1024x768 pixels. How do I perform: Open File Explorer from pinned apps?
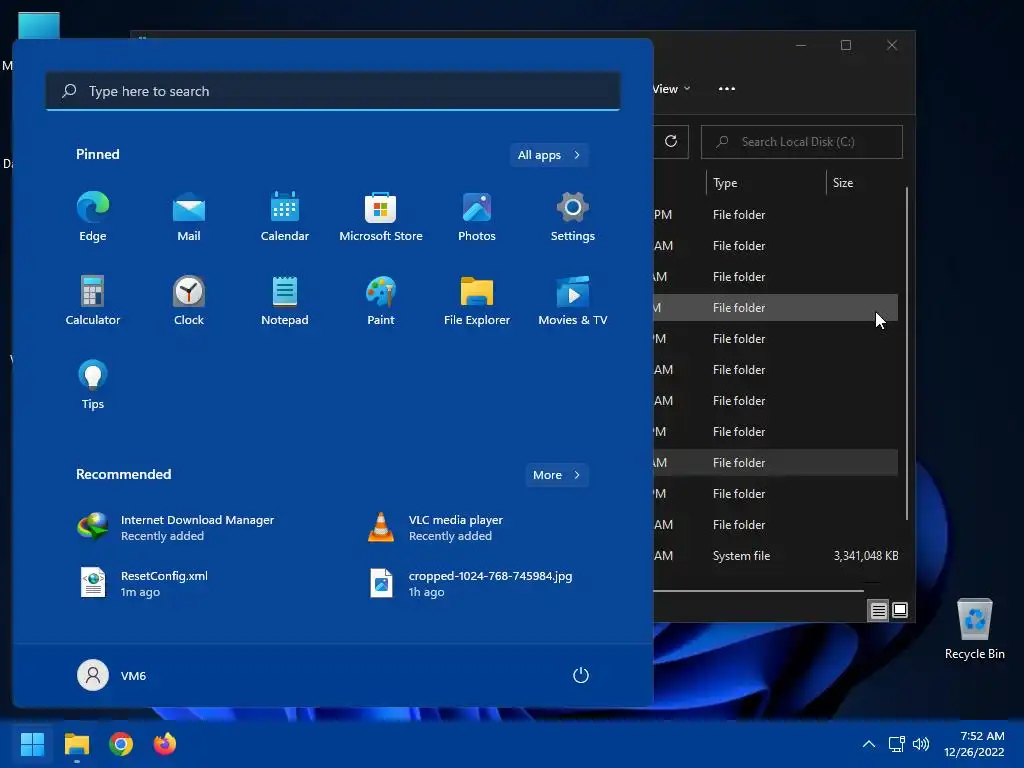tap(477, 300)
